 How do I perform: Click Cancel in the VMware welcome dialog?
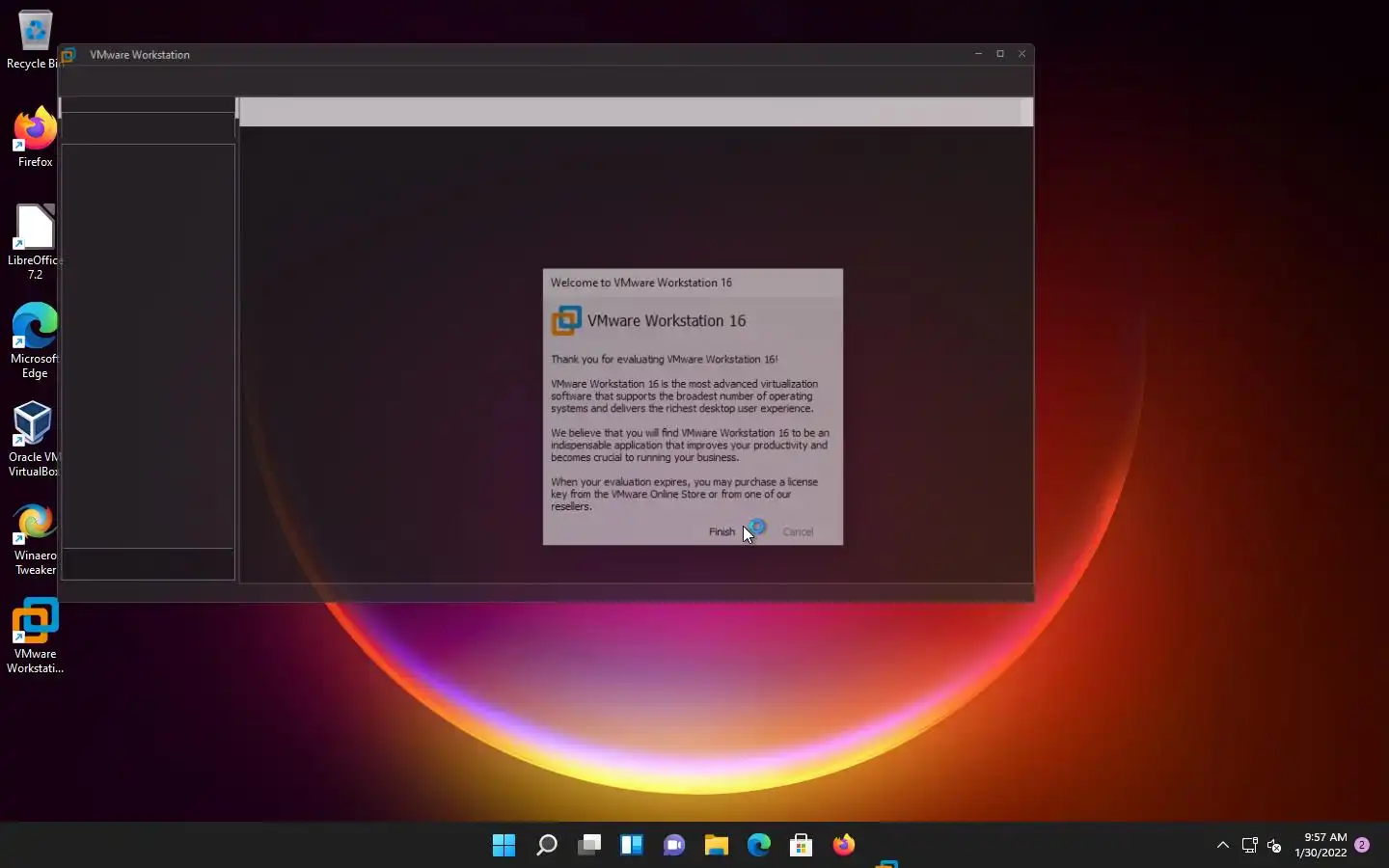798,531
